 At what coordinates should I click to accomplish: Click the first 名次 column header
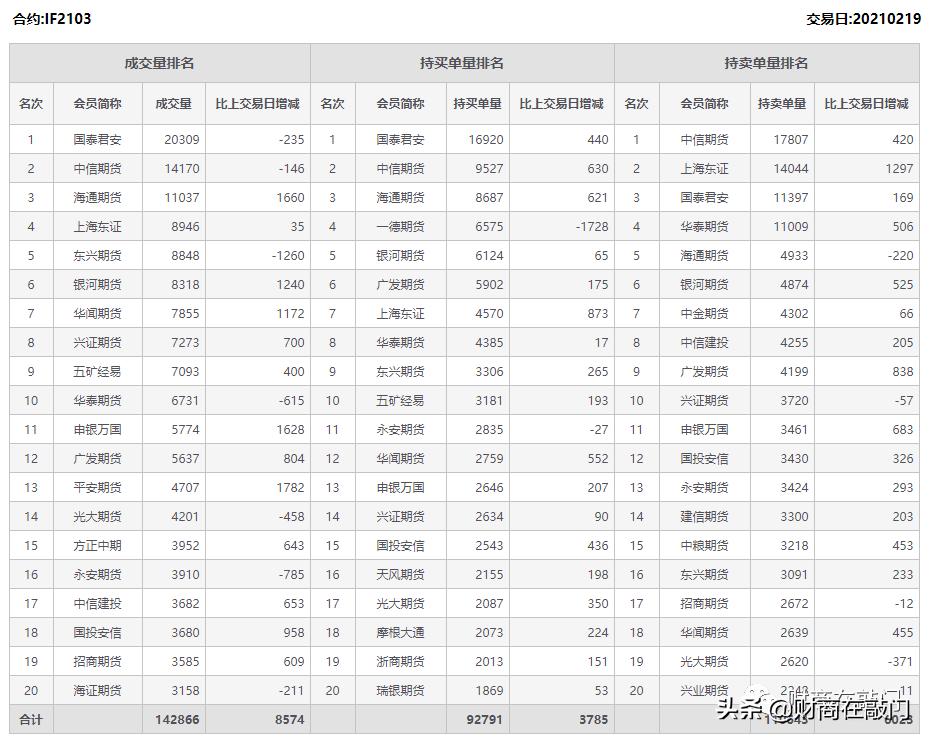click(31, 103)
